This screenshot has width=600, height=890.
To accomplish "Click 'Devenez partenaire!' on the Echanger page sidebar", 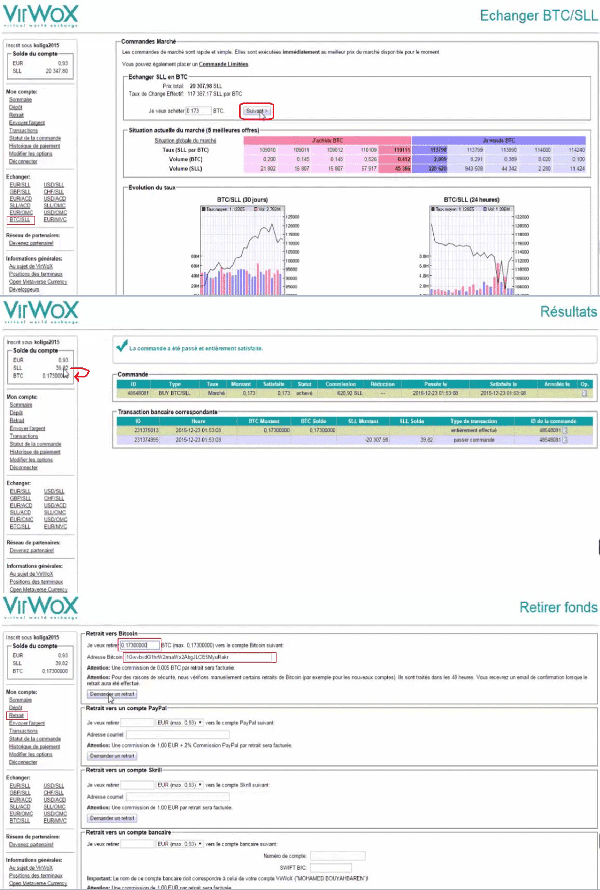I will tap(31, 243).
